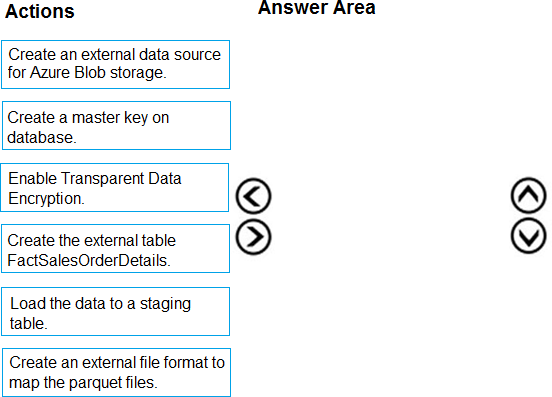This screenshot has height=397, width=552.
Task: Select 'Create the external table' action
Action: pyautogui.click(x=115, y=248)
